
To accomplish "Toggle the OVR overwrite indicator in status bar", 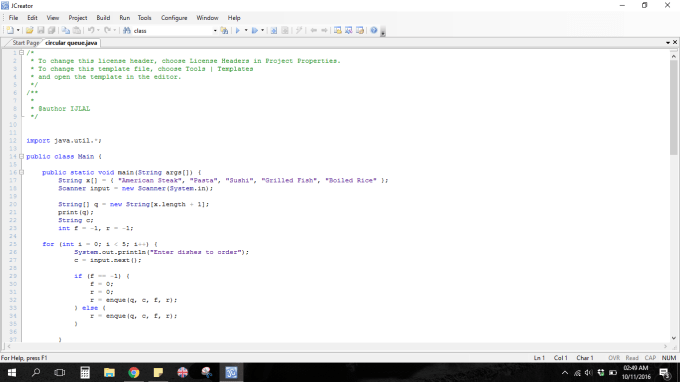I will [614, 358].
